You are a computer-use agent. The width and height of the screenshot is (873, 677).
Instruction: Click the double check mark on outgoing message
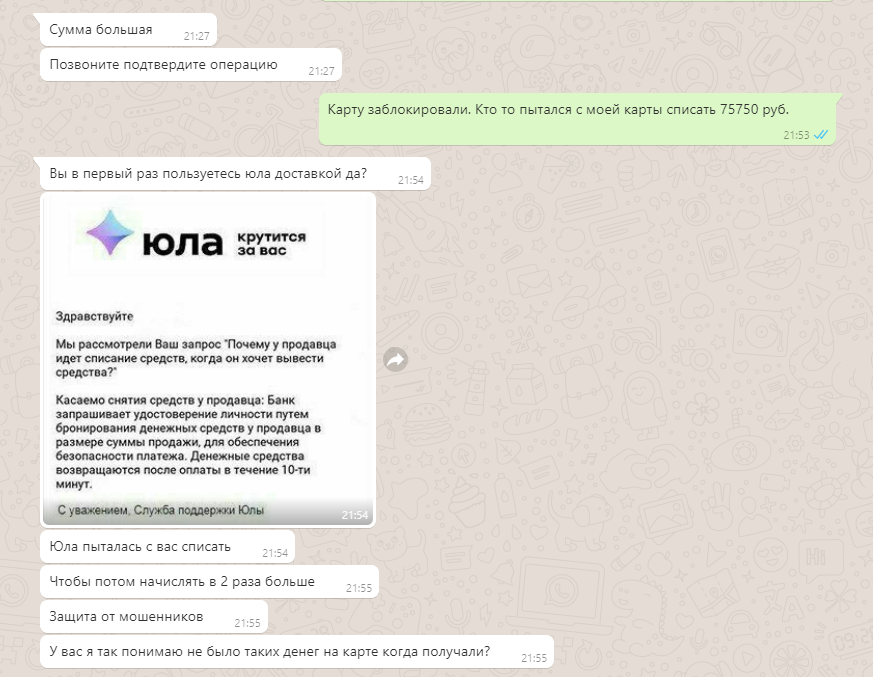pos(821,135)
